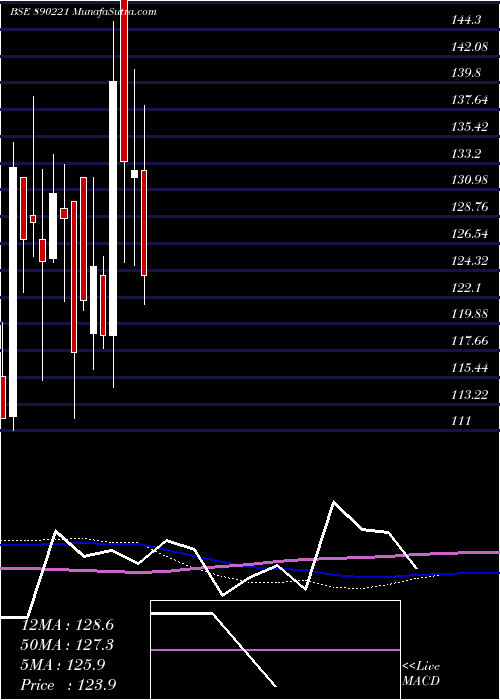This screenshot has width=500, height=700.
Task: Click the 137.64 price axis label
Action: coord(470,100)
